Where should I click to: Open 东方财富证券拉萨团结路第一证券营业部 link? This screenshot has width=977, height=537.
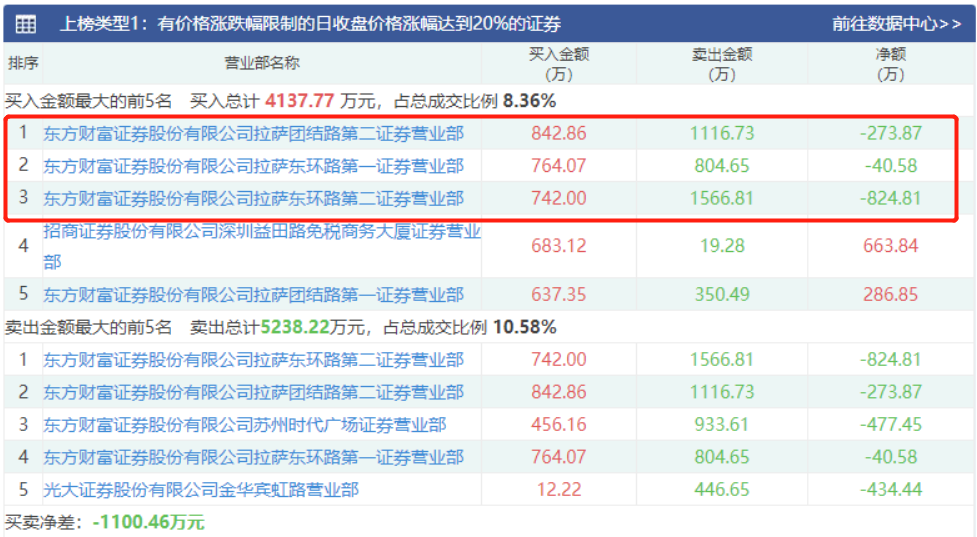click(x=254, y=294)
